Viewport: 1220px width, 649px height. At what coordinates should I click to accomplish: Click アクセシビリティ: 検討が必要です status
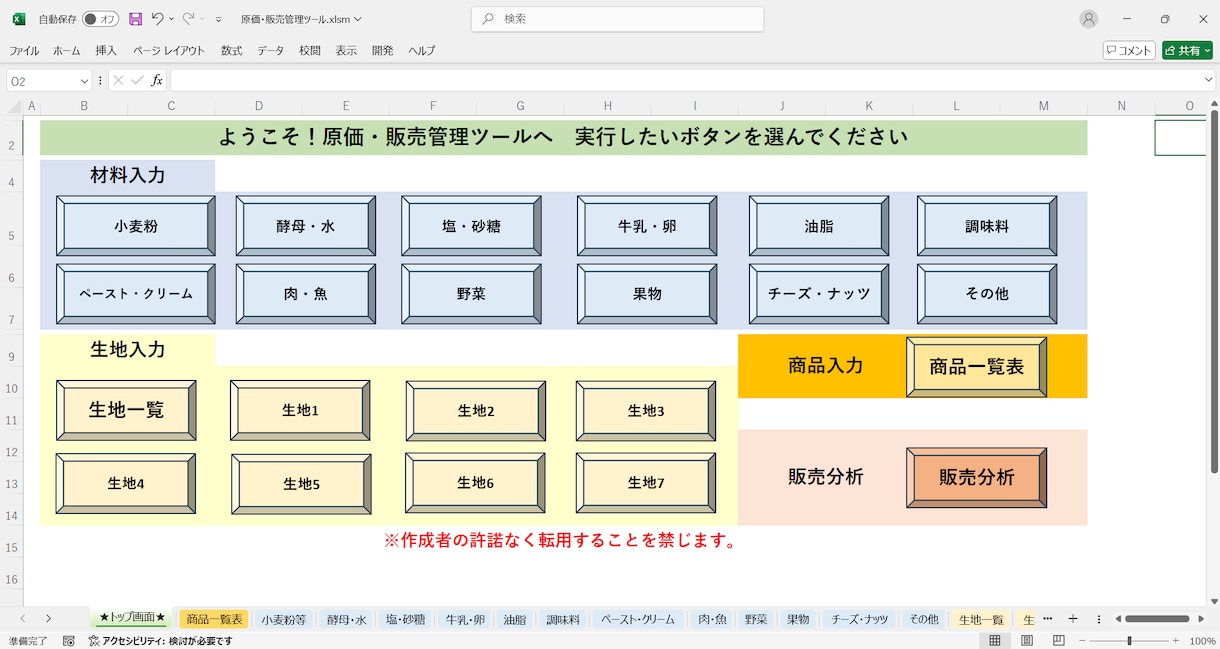click(x=161, y=641)
